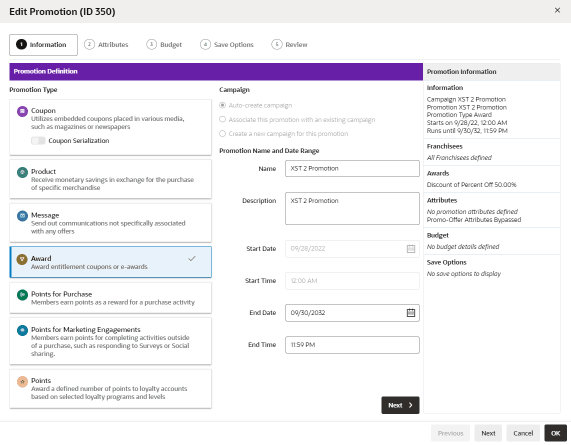
Task: Click the brown Award promotion type icon
Action: click(x=22, y=259)
